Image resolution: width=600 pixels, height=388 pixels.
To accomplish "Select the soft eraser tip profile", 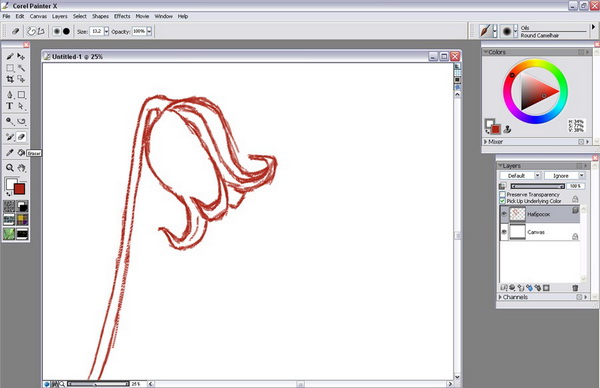I will [57, 31].
